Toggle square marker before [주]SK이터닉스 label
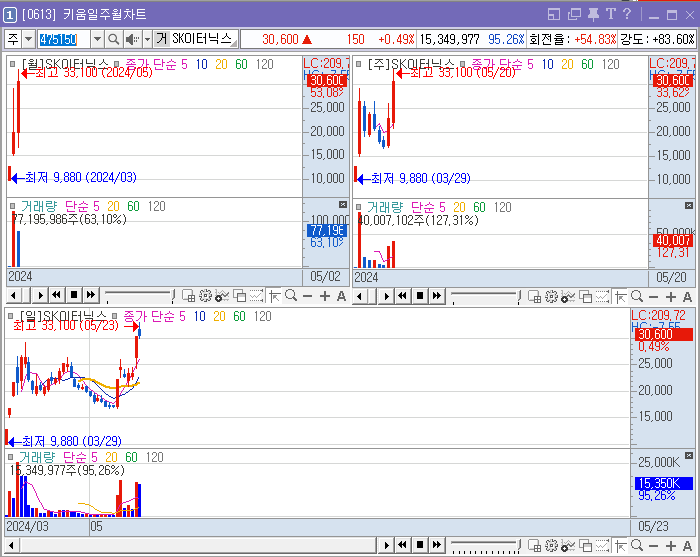Screen dimensions: 700x557 pos(358,64)
